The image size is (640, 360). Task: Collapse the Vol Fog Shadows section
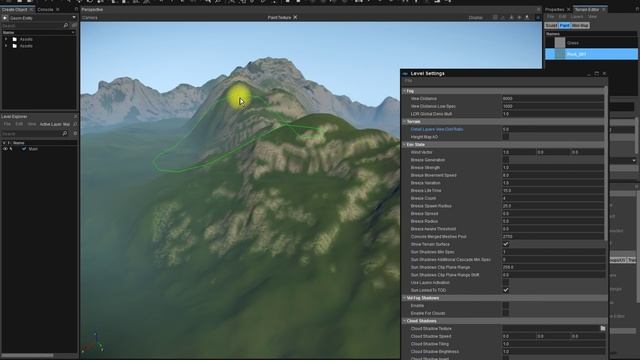(404, 298)
